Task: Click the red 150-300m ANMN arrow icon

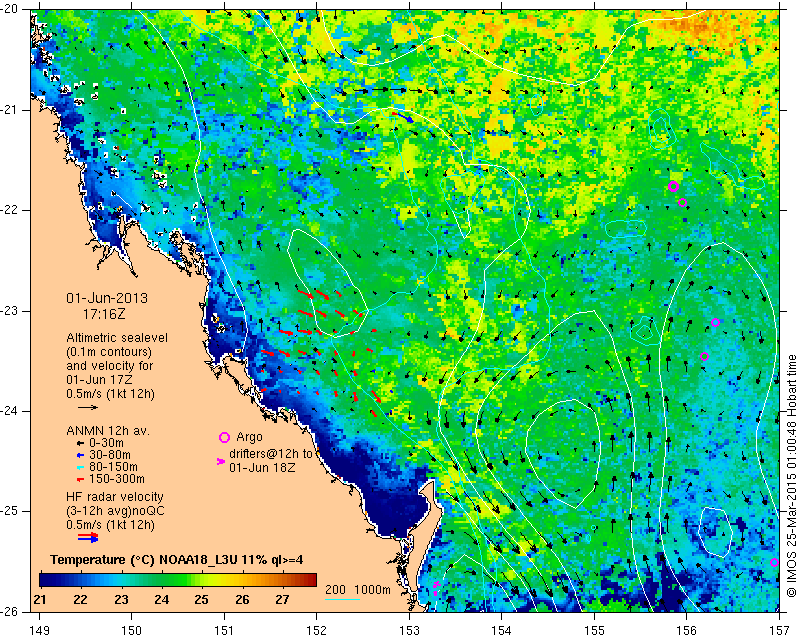Action: point(80,479)
